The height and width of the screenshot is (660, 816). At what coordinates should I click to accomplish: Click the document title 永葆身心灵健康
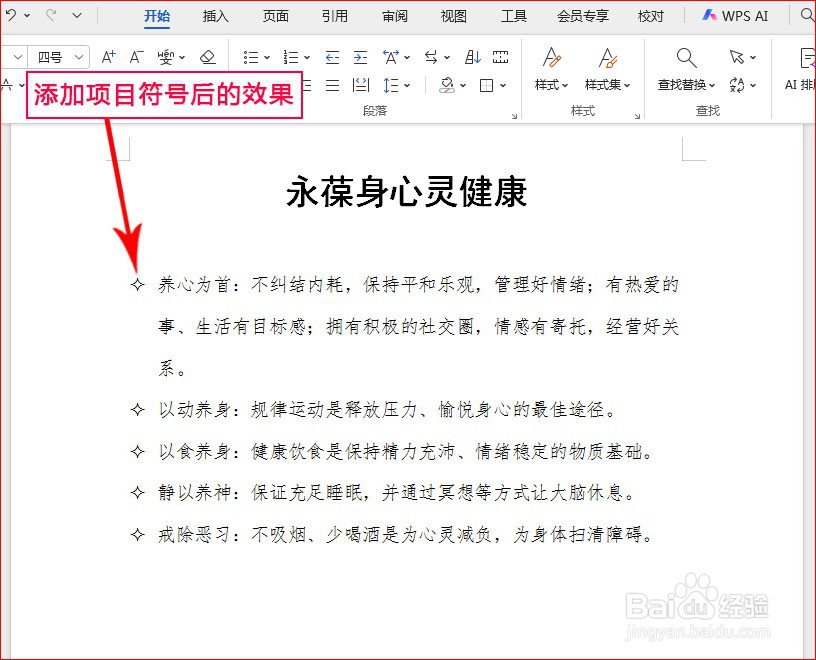point(405,192)
